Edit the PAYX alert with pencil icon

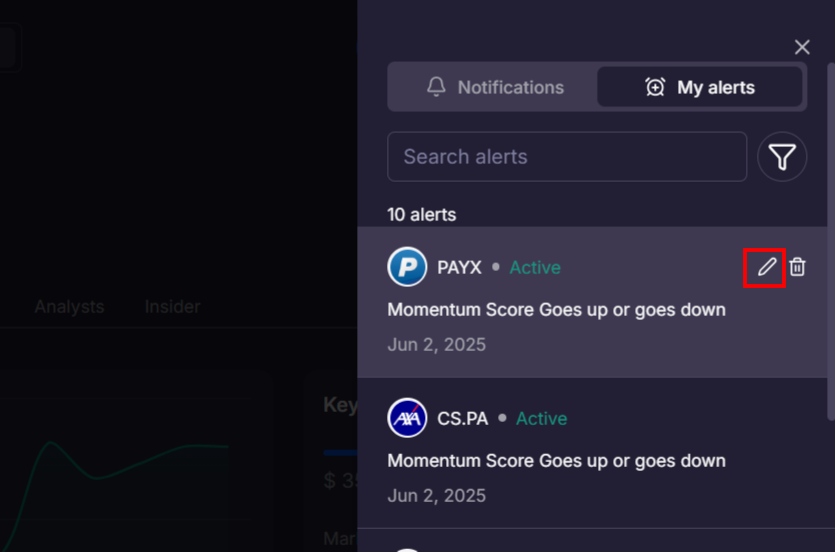(x=766, y=267)
